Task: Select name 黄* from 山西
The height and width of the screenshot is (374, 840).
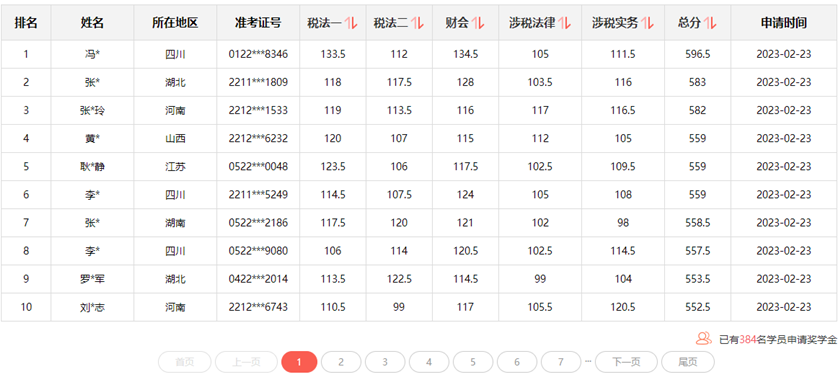Action: [92, 138]
